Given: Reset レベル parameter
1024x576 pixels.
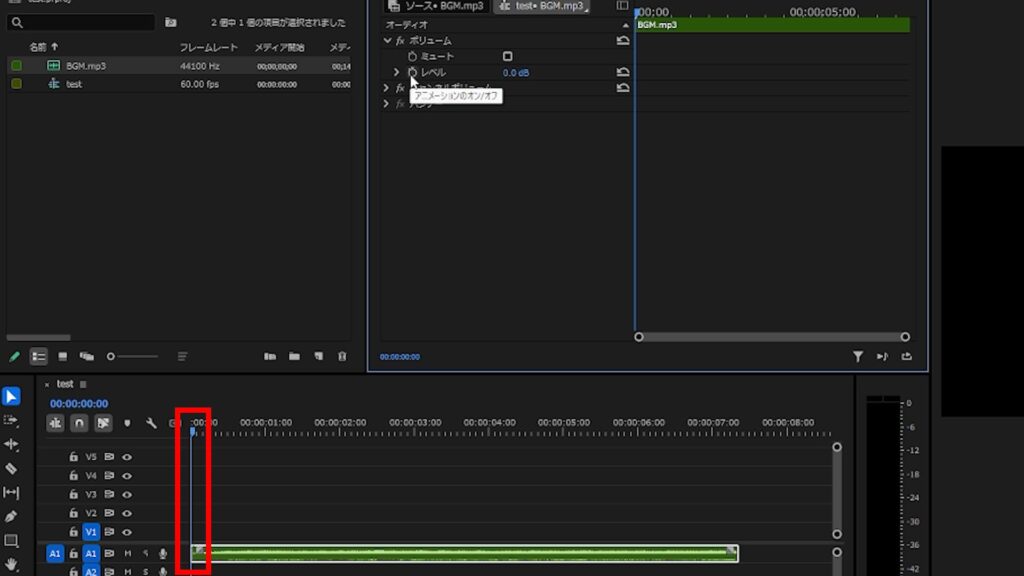Looking at the screenshot, I should click(x=623, y=72).
